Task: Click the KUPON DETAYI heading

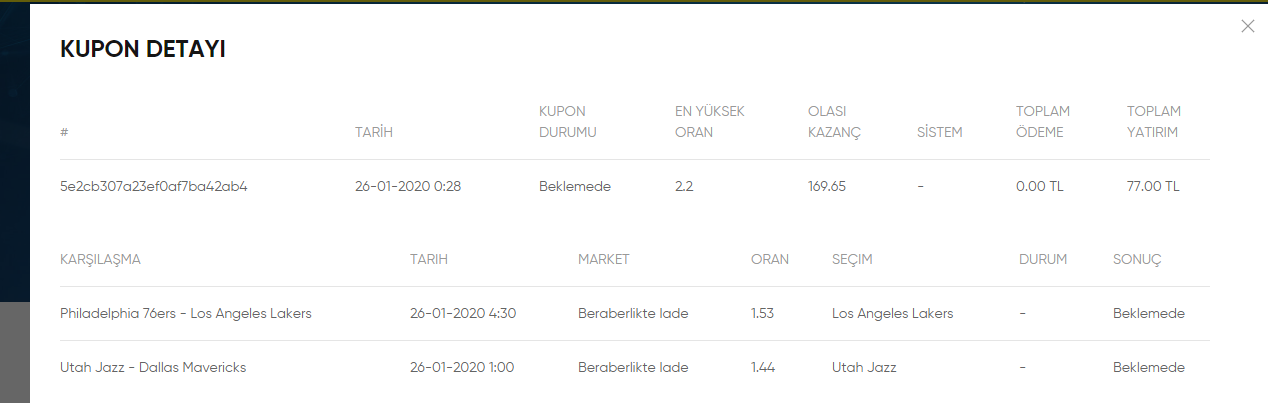Action: point(143,50)
